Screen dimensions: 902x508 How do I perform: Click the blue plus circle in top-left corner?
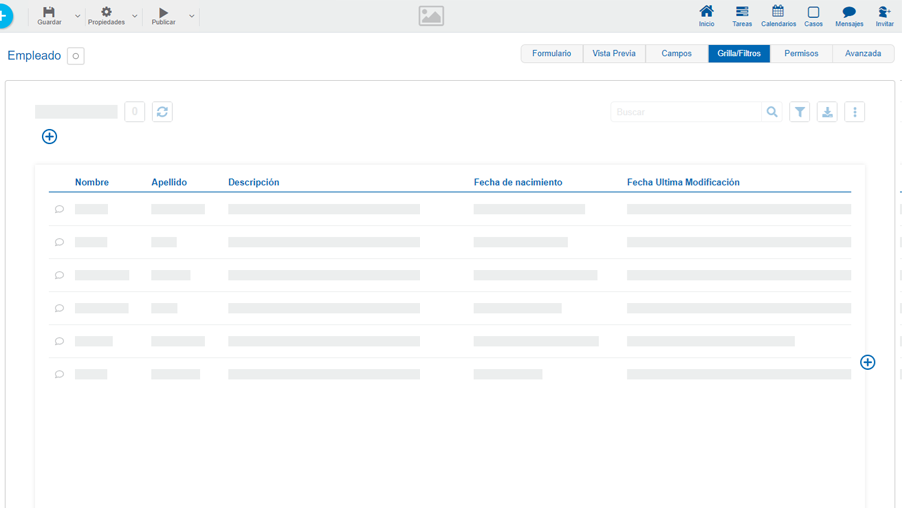point(5,16)
